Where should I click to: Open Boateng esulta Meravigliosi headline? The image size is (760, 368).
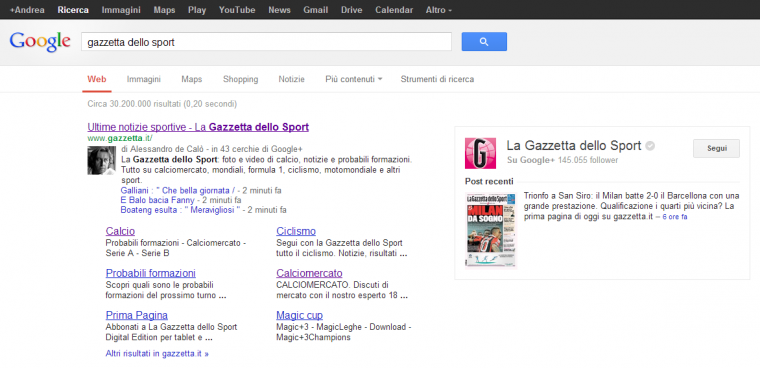point(180,210)
